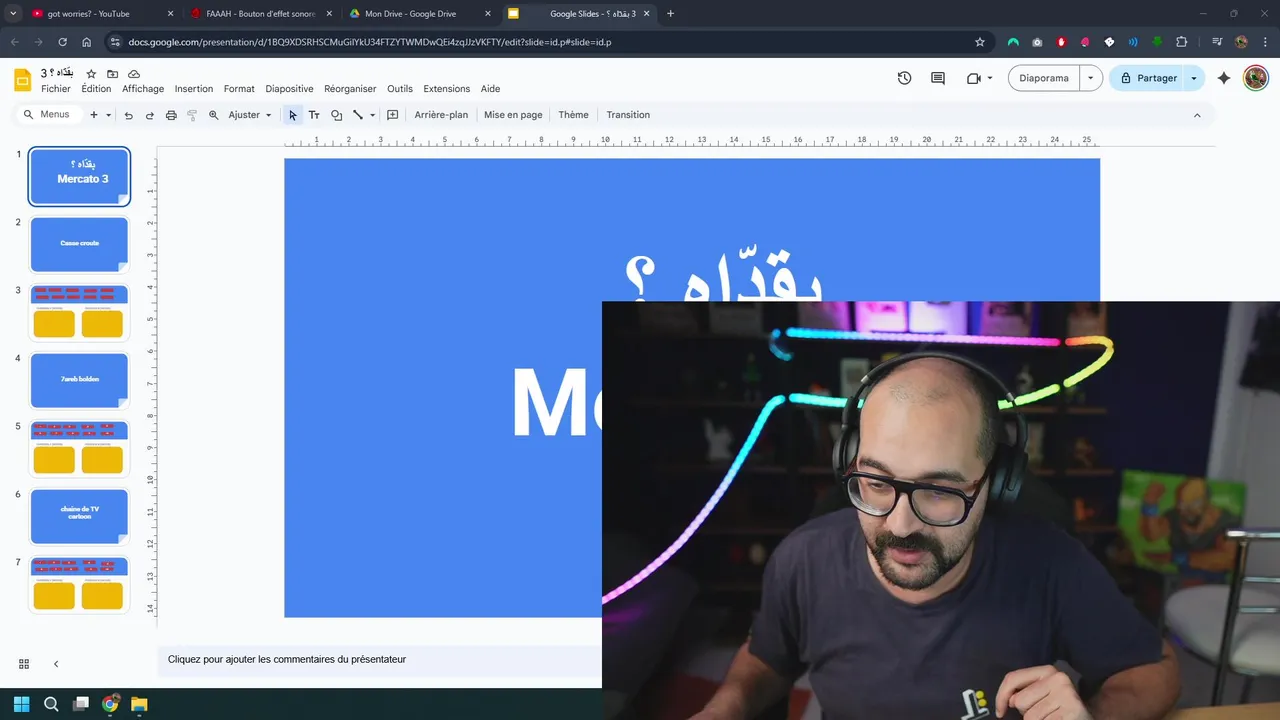This screenshot has height=720, width=1280.
Task: Open a new browser tab
Action: click(x=670, y=14)
